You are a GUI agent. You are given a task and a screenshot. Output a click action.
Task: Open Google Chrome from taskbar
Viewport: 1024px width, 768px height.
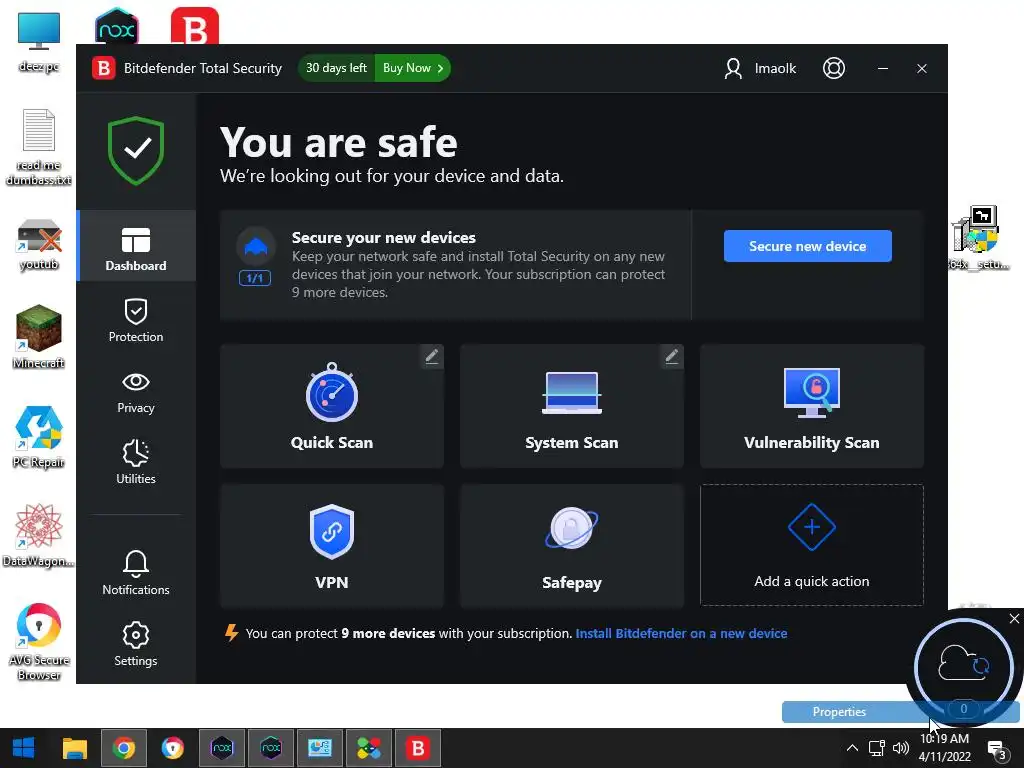point(123,748)
